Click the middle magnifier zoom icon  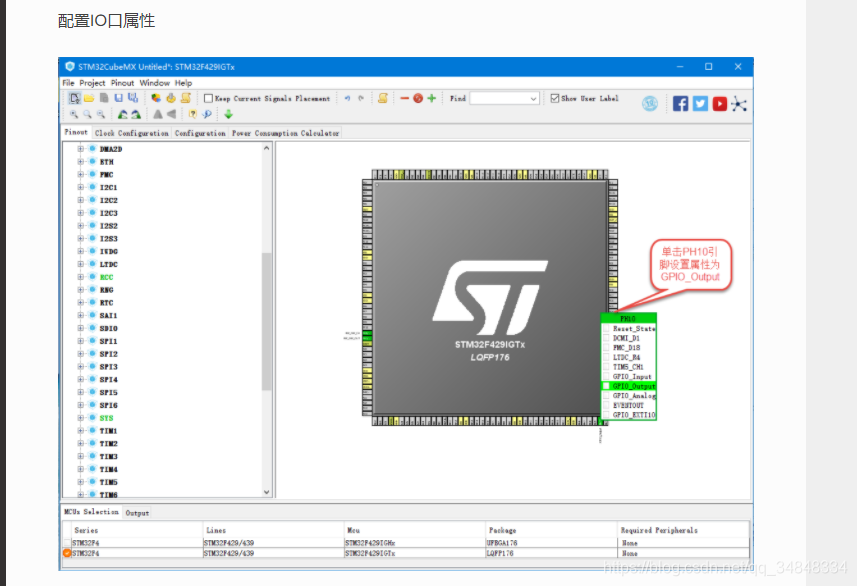pos(87,114)
